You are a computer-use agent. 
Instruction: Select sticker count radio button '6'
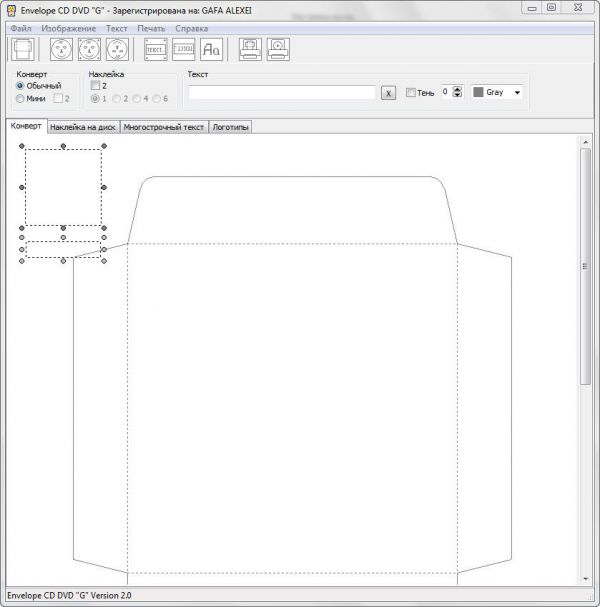coord(156,99)
